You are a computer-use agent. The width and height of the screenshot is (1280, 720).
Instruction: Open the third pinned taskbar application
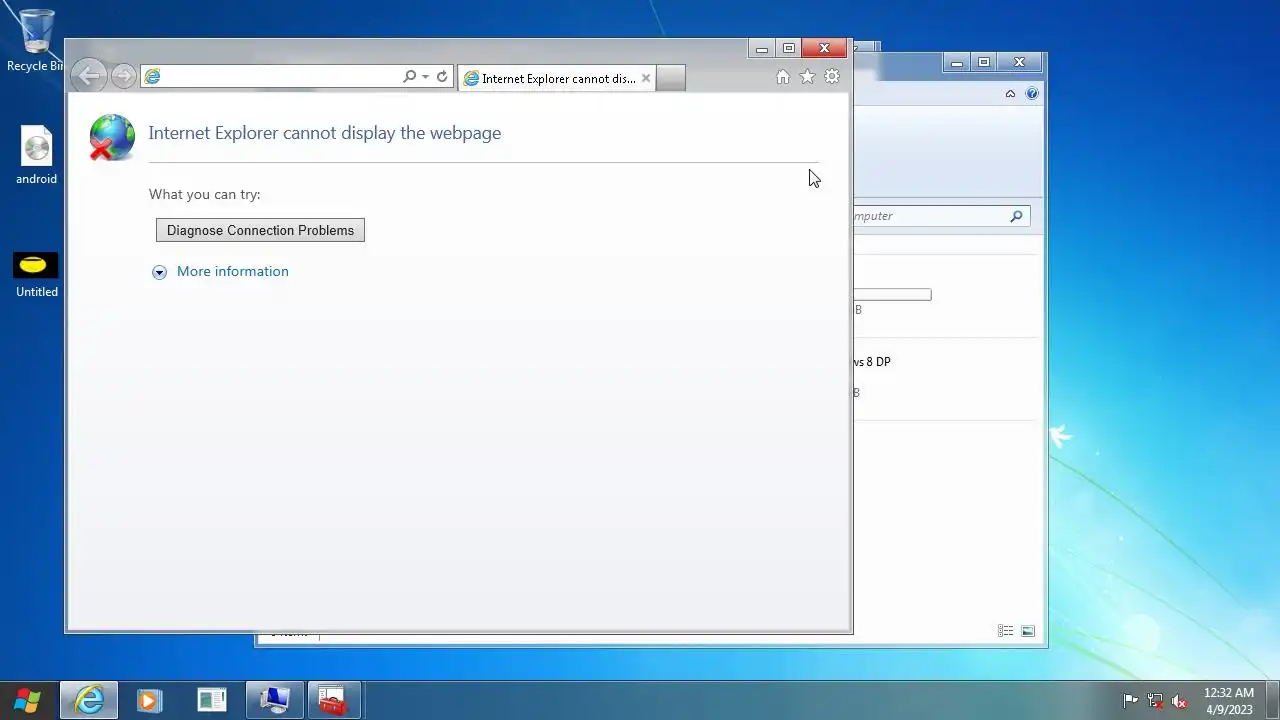point(212,700)
